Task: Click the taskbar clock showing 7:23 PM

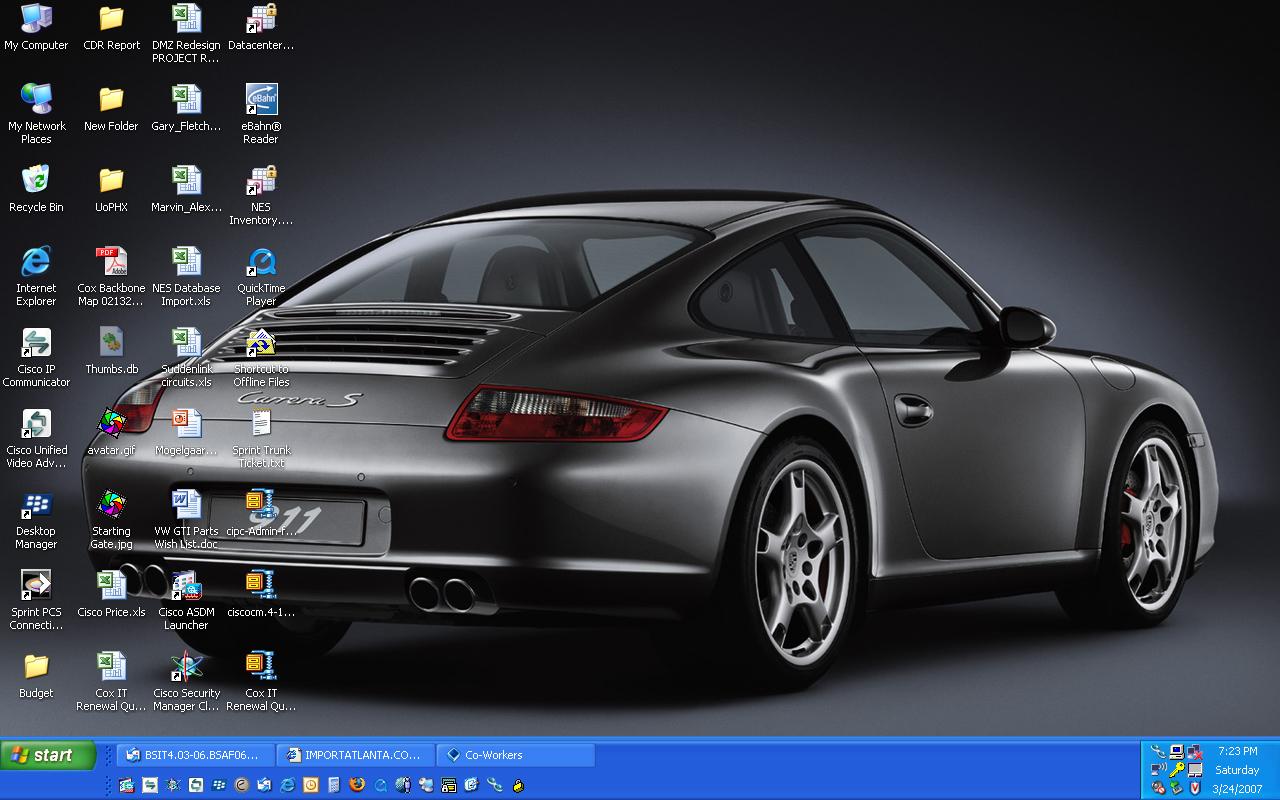Action: [x=1237, y=750]
